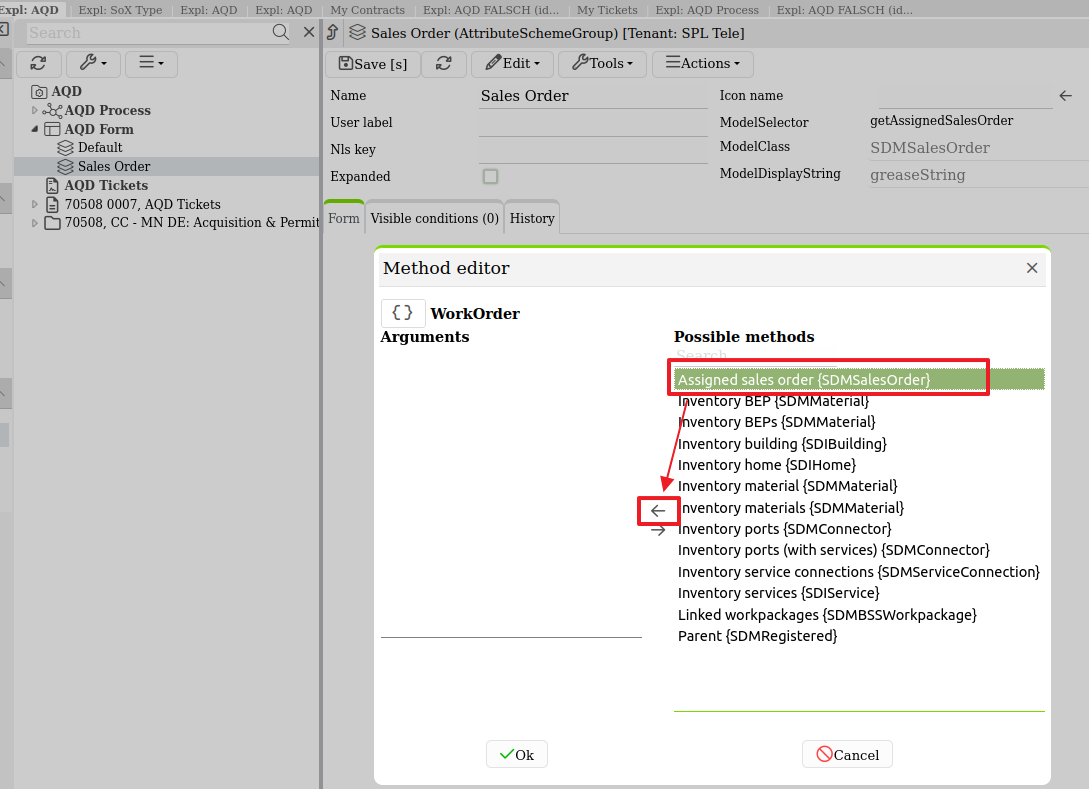The height and width of the screenshot is (789, 1089).
Task: Expand the 70508, CC - MN DE folder
Action: click(35, 223)
